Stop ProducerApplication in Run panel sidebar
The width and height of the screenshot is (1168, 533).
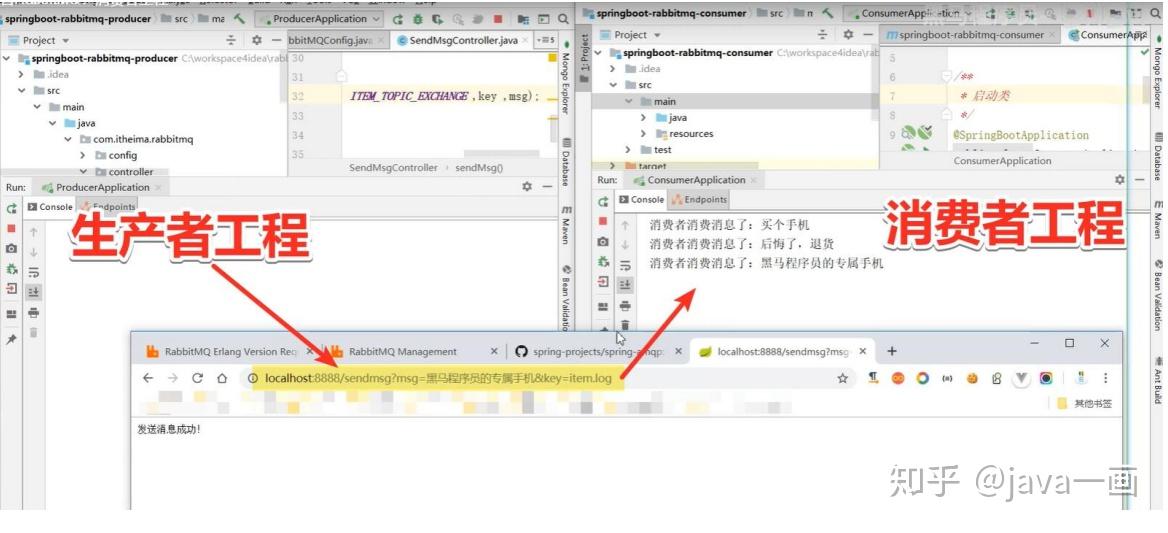[x=11, y=229]
